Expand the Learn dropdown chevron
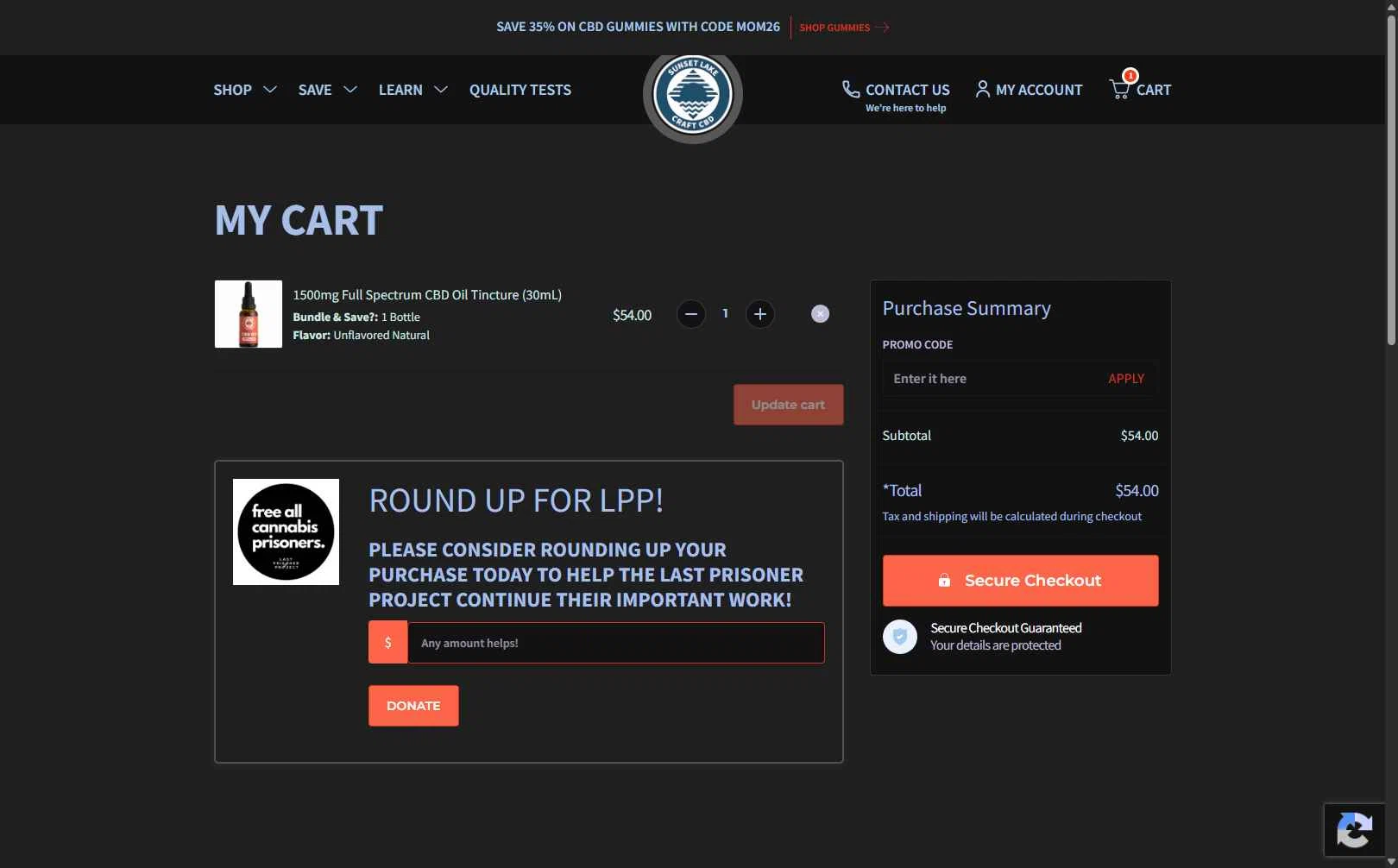The width and height of the screenshot is (1398, 868). point(441,90)
